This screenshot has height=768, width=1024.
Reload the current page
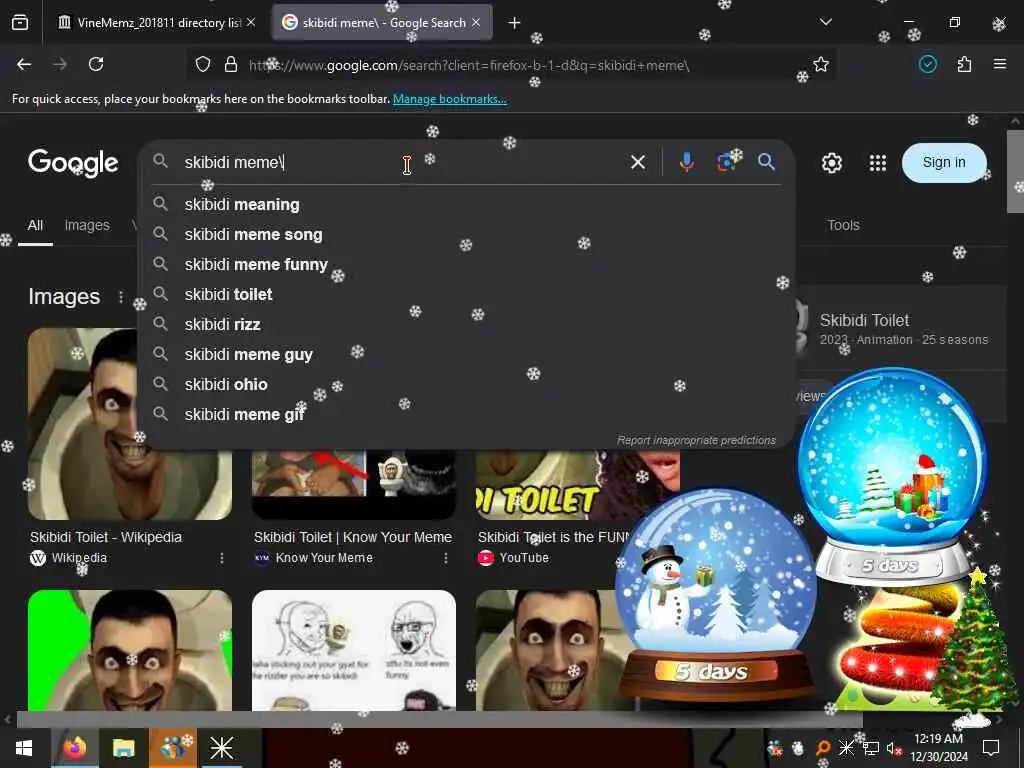96,64
